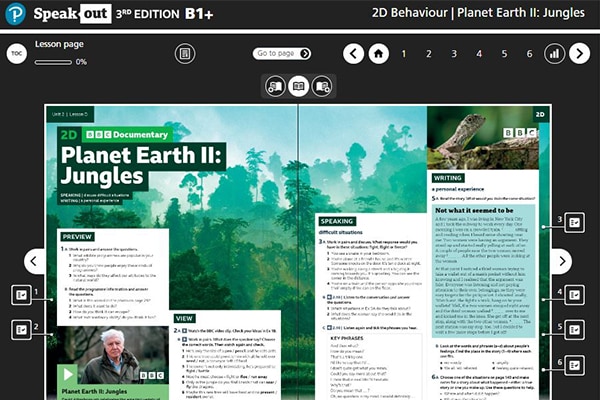Go to the home page

(378, 54)
